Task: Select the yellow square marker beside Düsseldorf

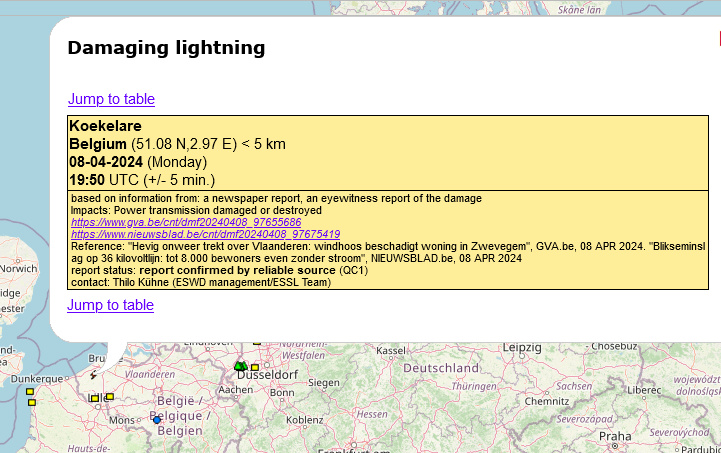Action: (x=255, y=367)
